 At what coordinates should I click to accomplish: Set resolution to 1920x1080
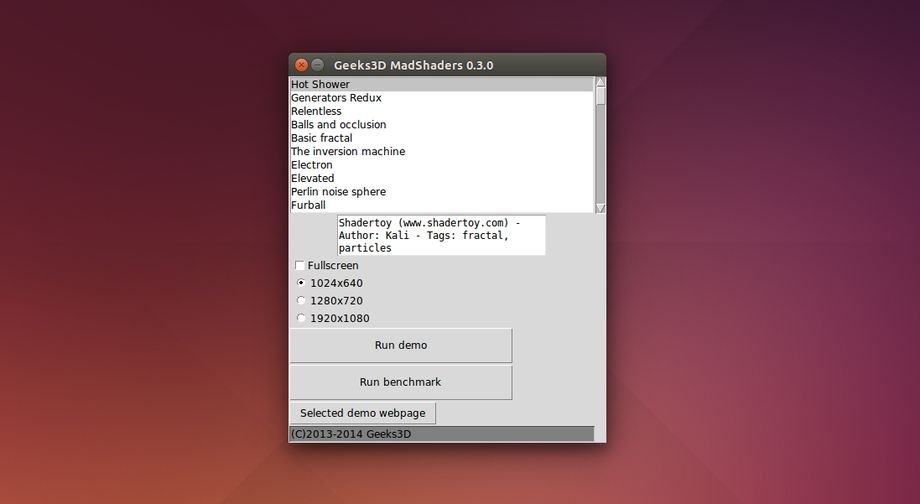pyautogui.click(x=301, y=318)
